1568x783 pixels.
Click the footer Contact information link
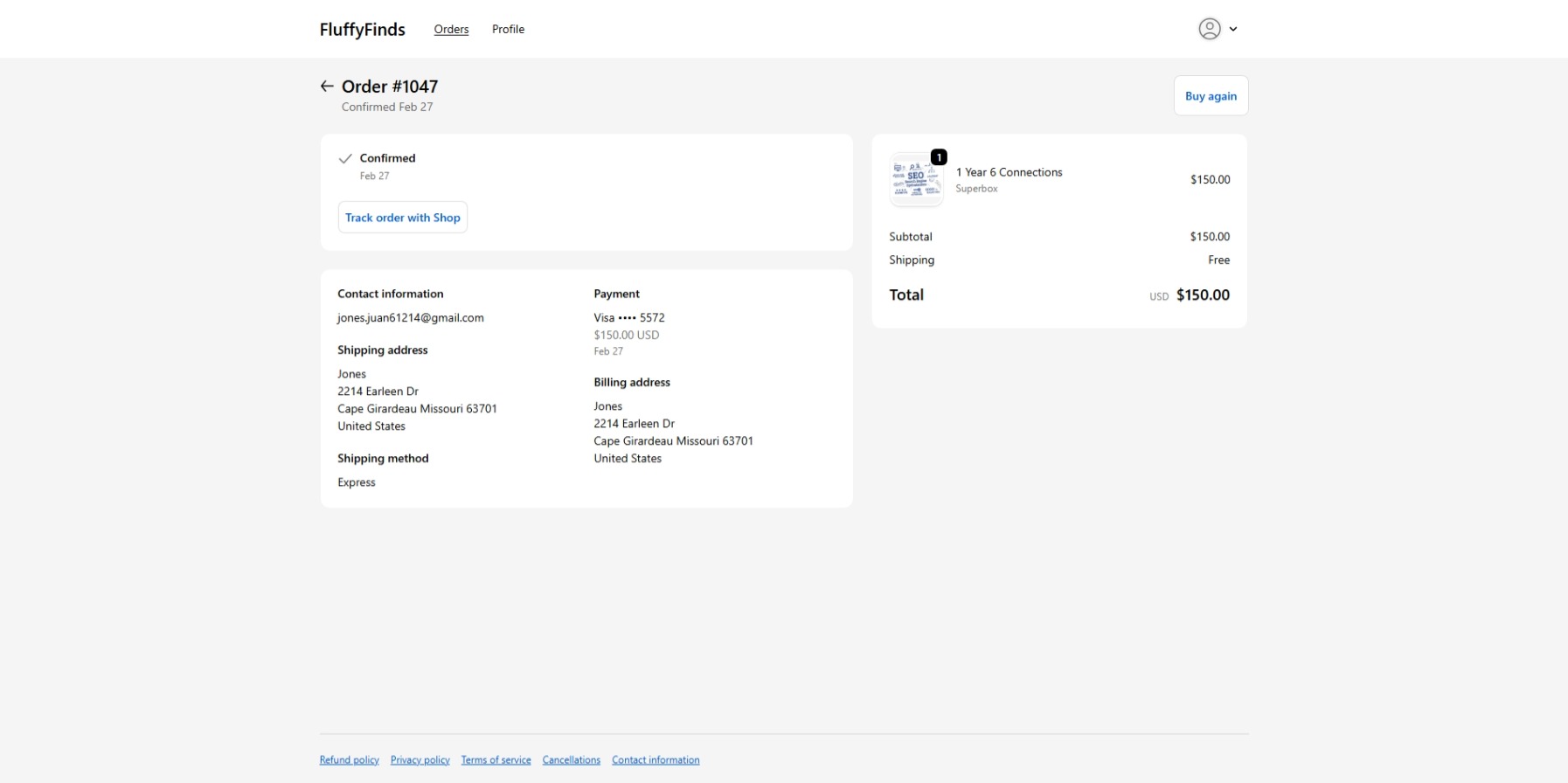tap(656, 760)
